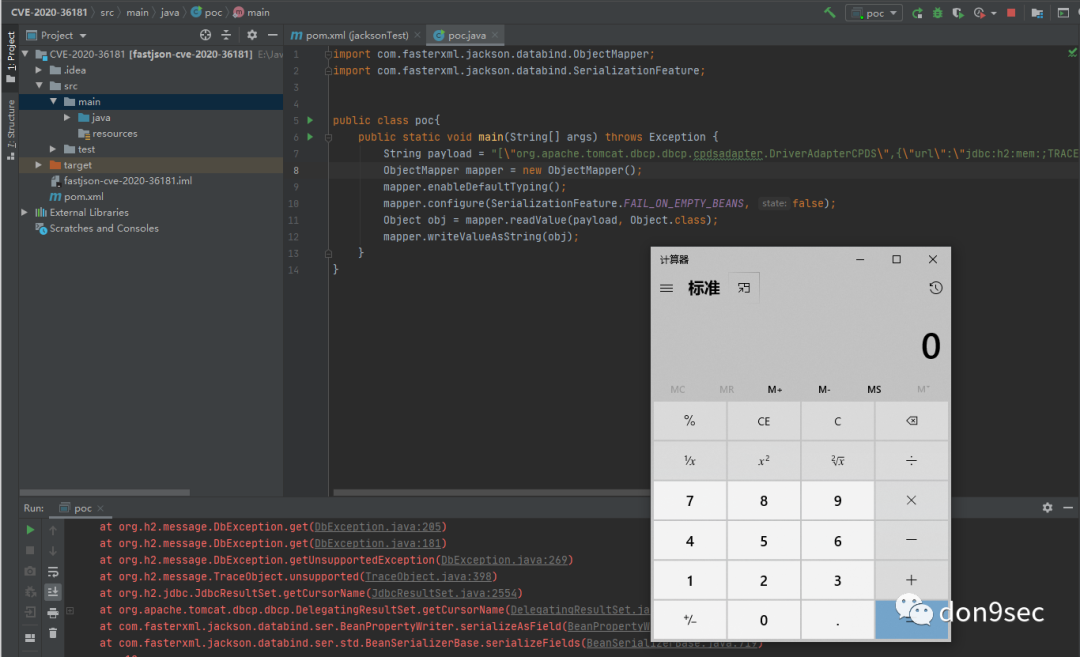Open the Project Structure dialog
Viewport: 1080px width, 657px height.
1037,12
